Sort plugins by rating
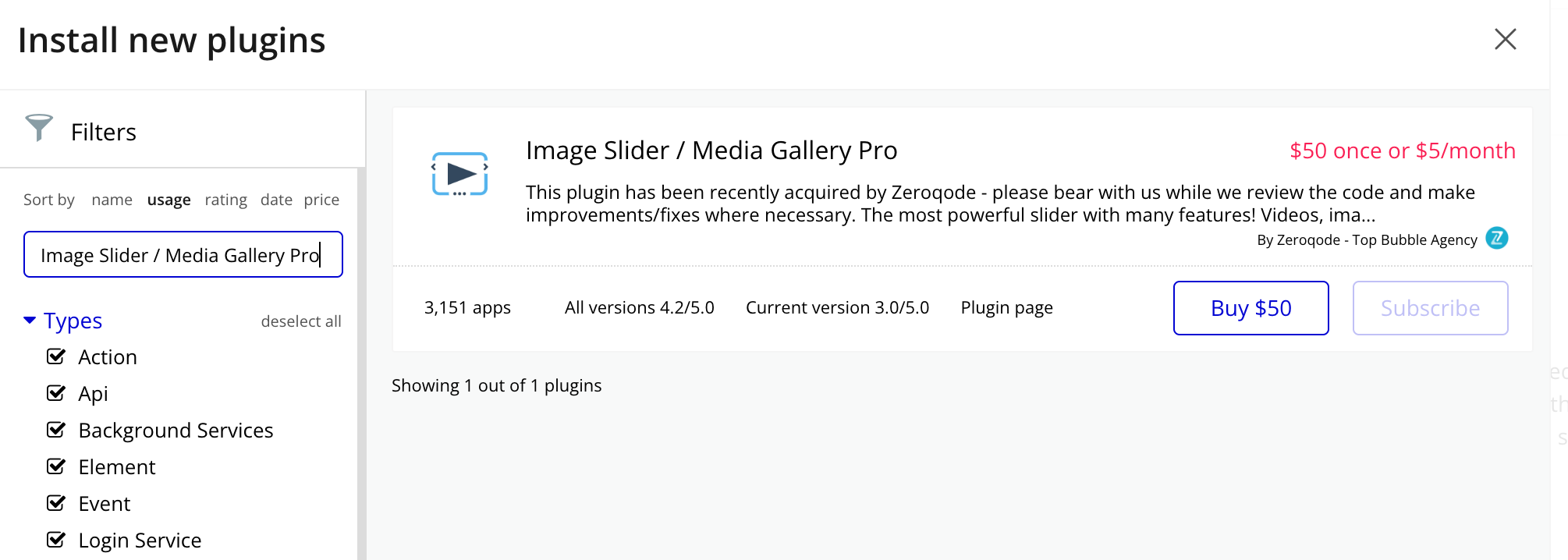 (x=225, y=200)
